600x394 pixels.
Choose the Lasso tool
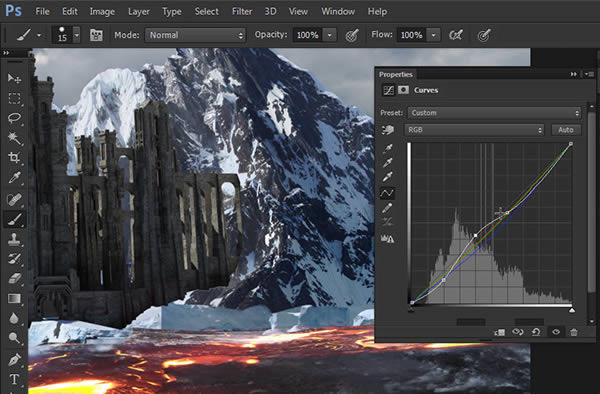(15, 118)
